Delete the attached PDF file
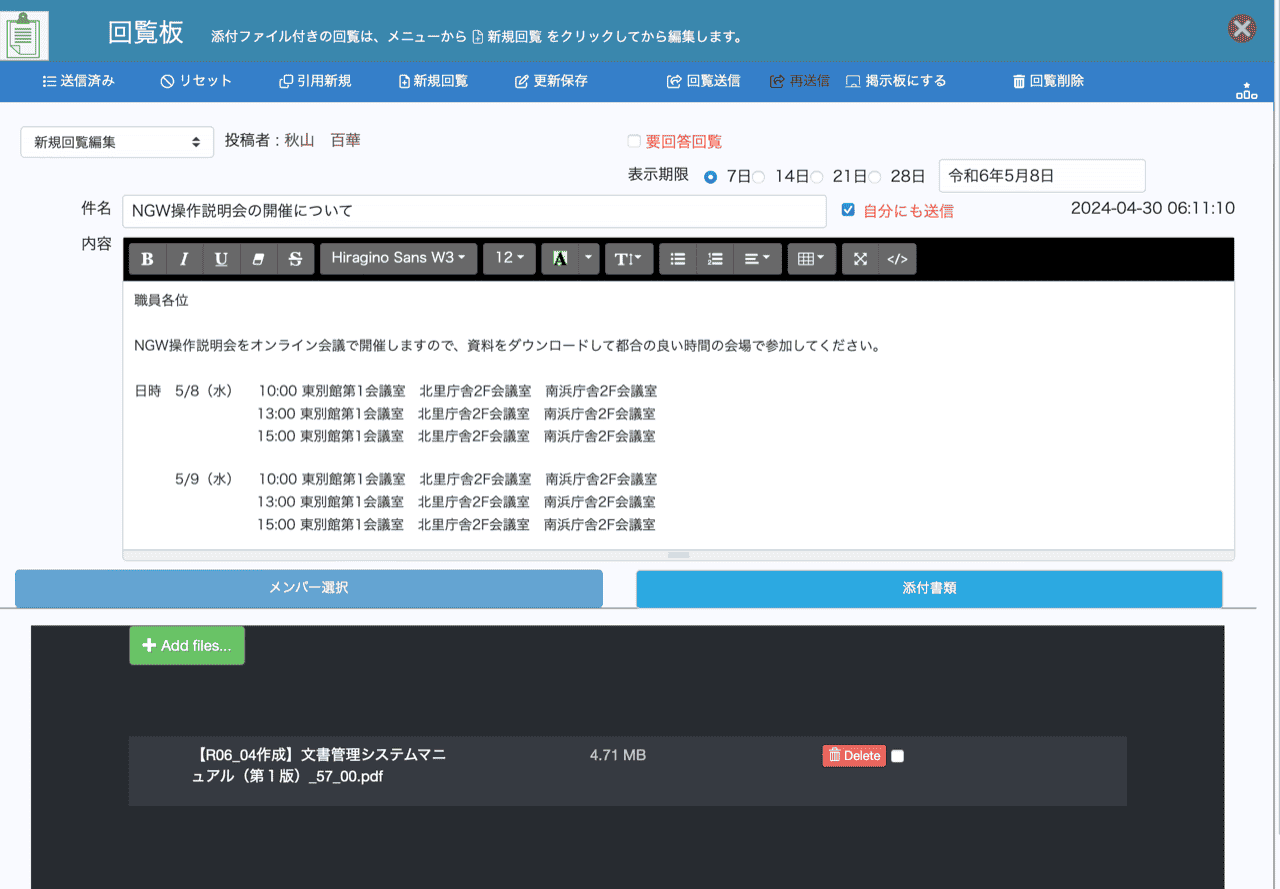 pyautogui.click(x=854, y=756)
